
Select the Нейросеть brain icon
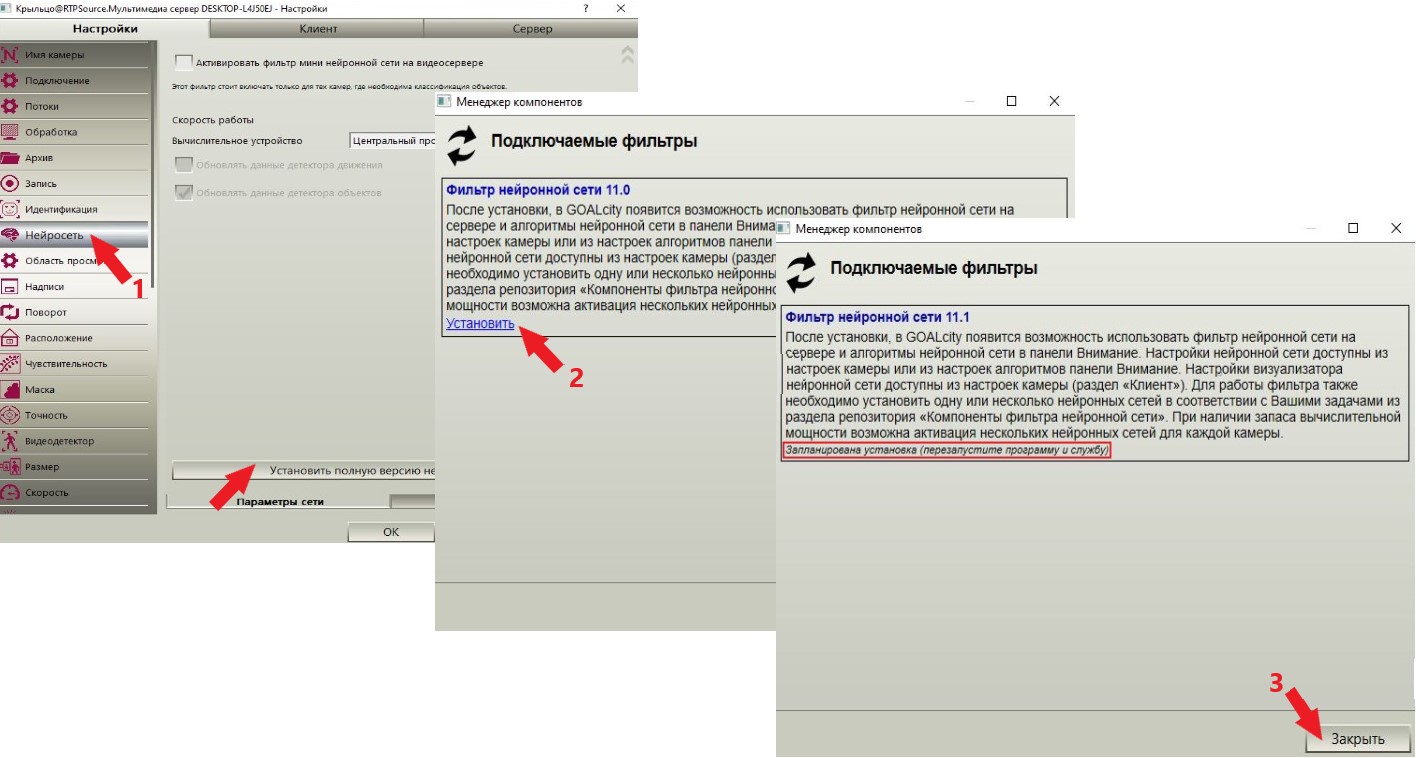(x=10, y=235)
